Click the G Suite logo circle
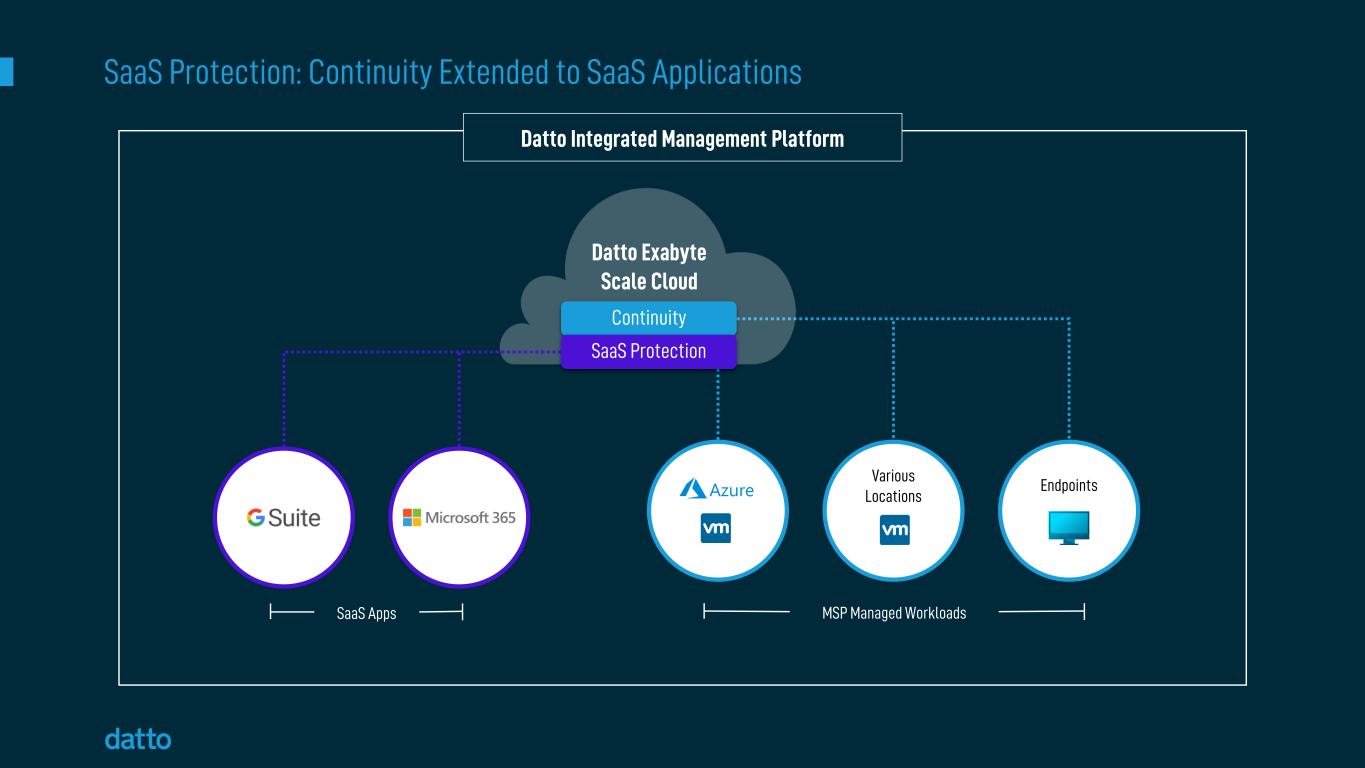This screenshot has width=1365, height=768. point(284,517)
